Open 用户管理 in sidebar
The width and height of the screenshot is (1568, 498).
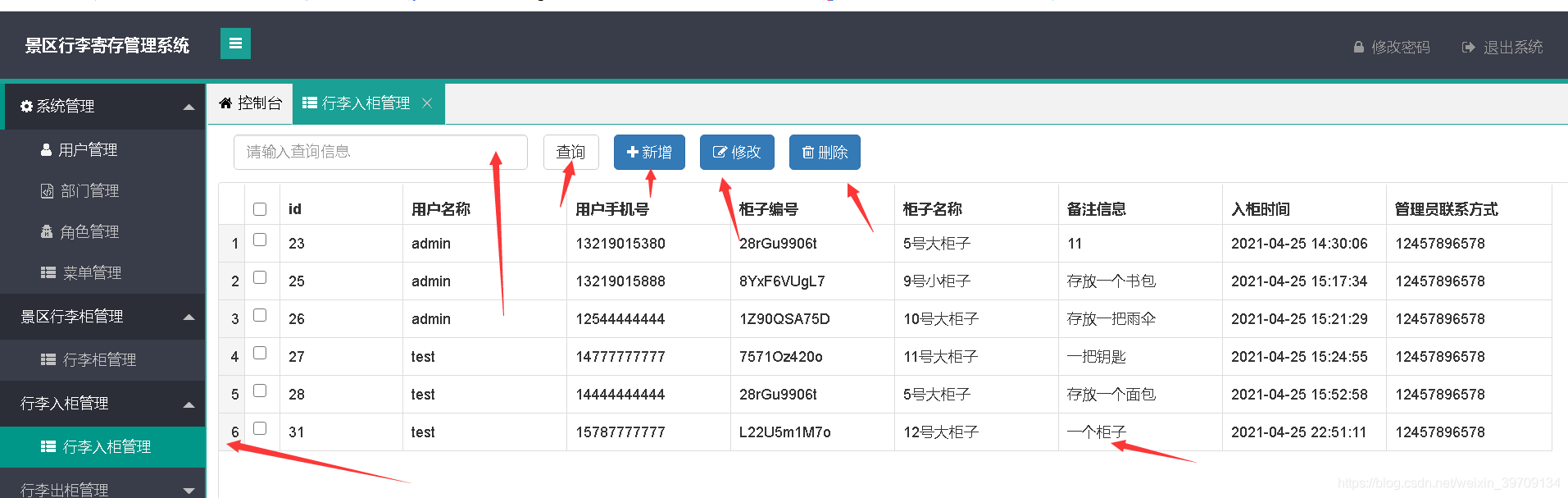click(x=102, y=150)
